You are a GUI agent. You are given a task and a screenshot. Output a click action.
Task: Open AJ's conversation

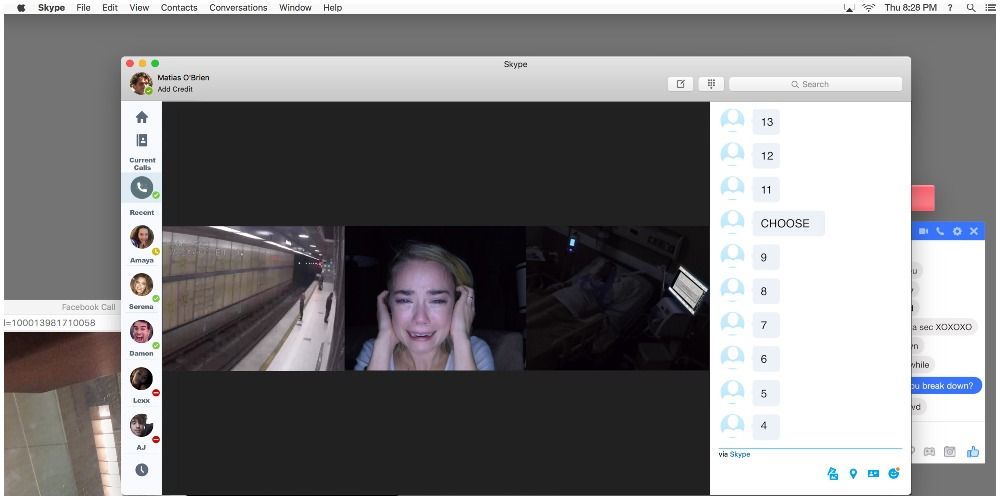[142, 425]
